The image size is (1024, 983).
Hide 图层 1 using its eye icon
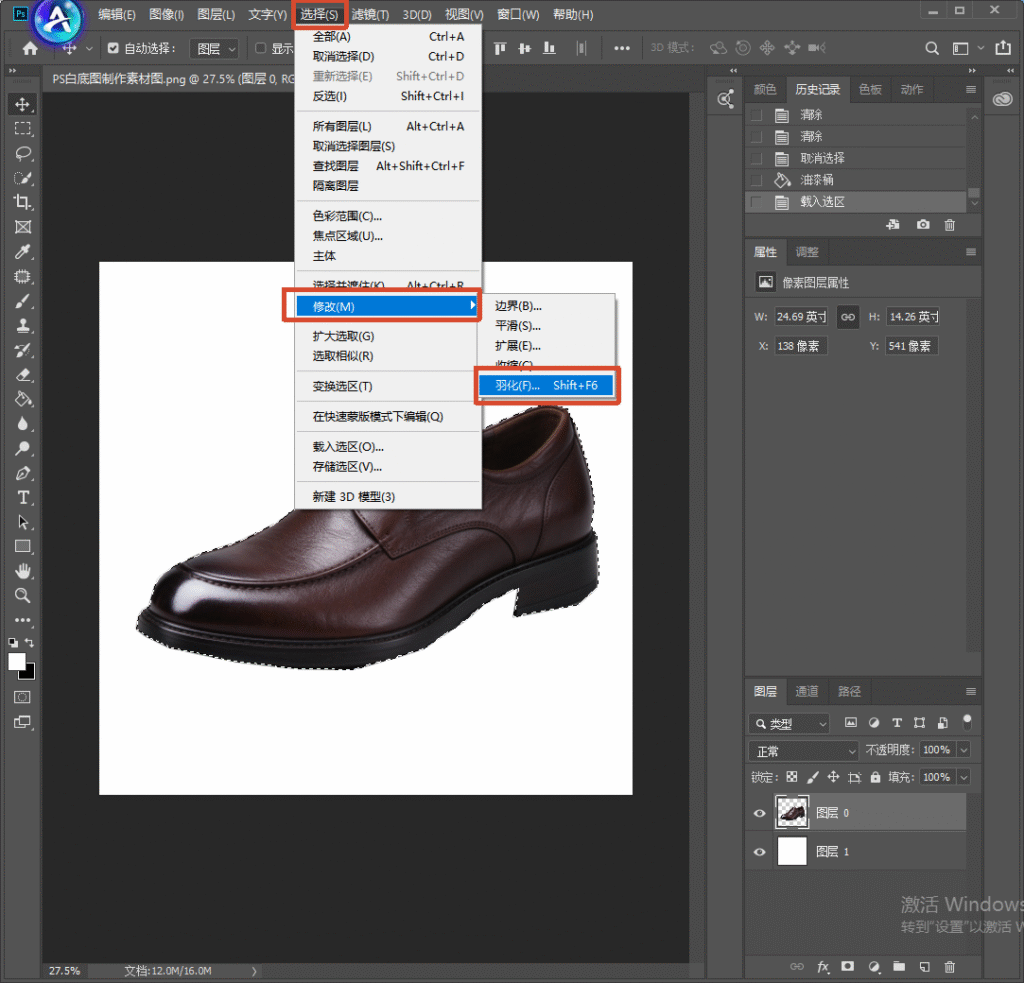760,852
